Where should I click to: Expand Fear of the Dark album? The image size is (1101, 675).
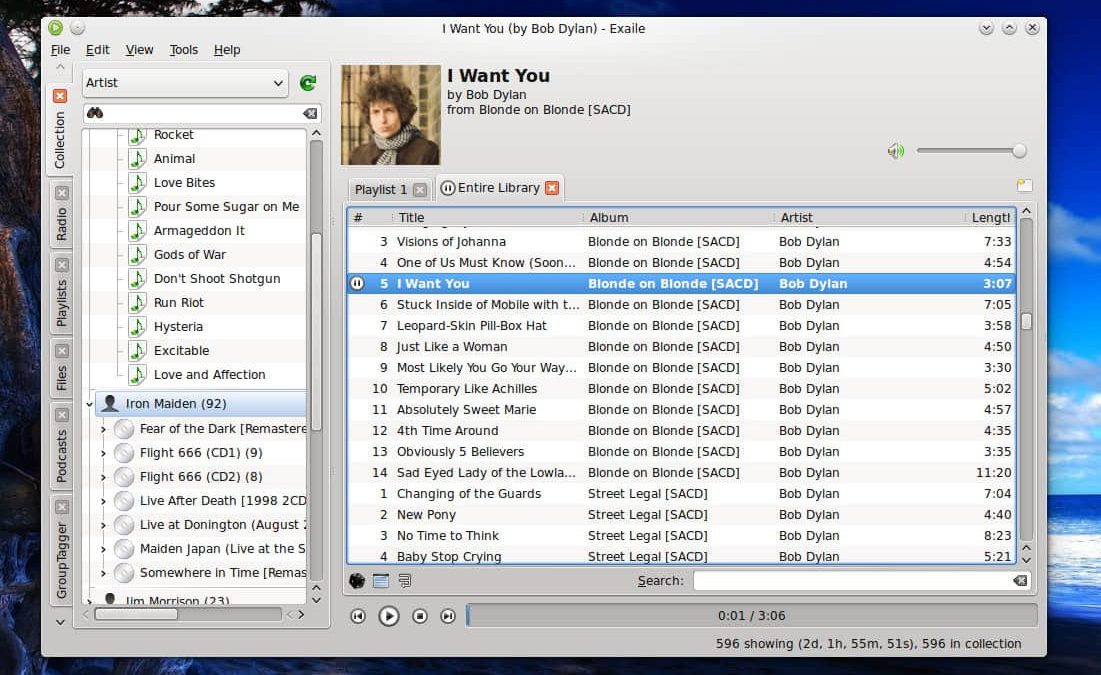click(103, 429)
